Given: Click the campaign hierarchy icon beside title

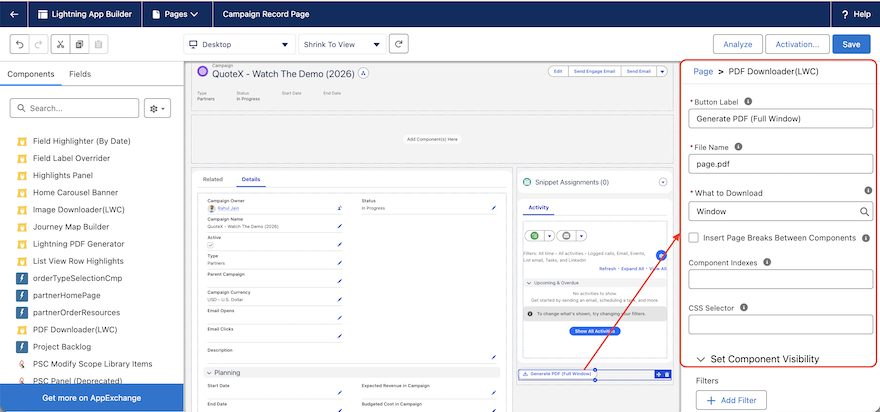Looking at the screenshot, I should click(363, 73).
